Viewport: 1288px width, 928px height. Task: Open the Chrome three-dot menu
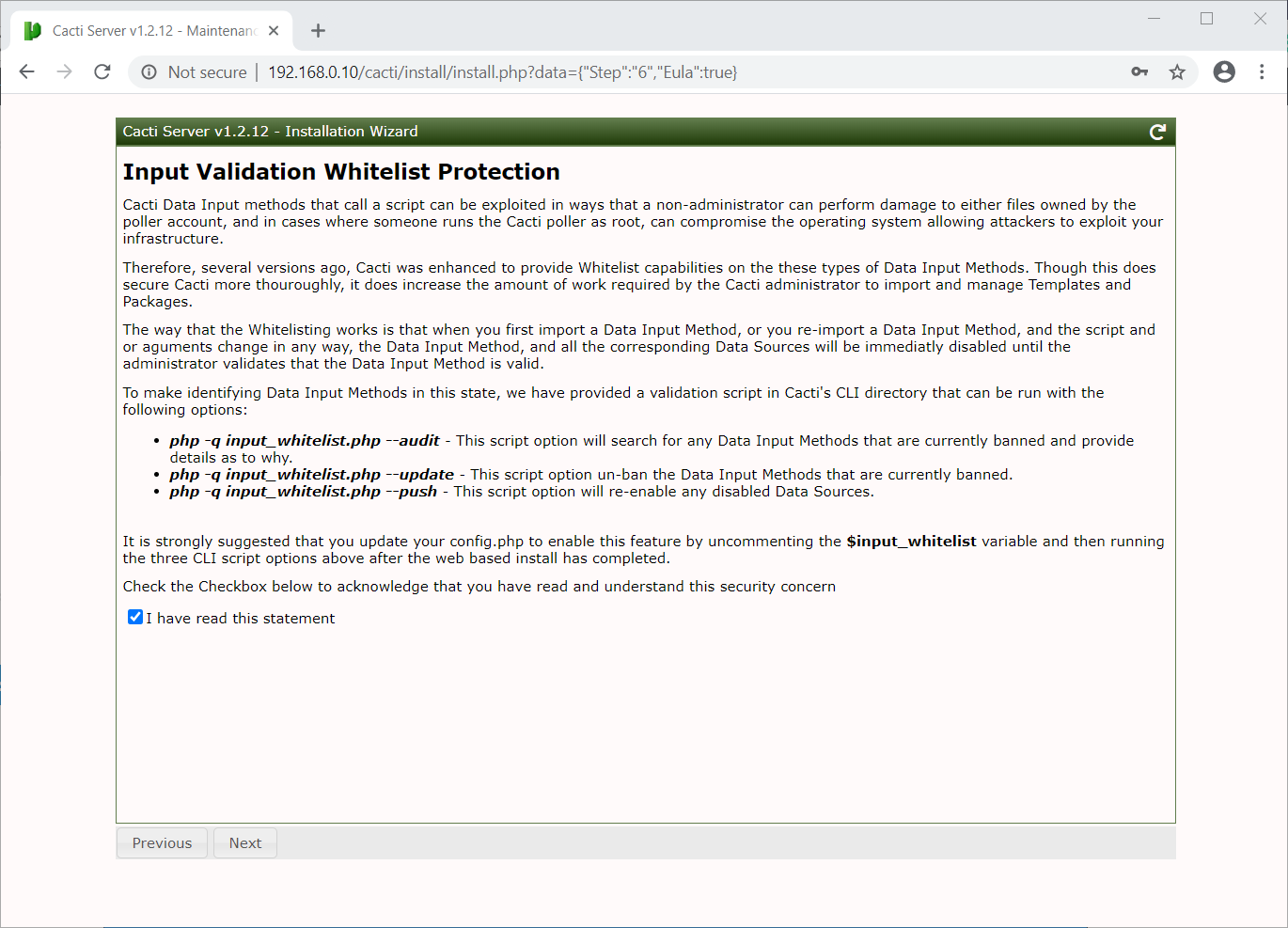coord(1262,71)
